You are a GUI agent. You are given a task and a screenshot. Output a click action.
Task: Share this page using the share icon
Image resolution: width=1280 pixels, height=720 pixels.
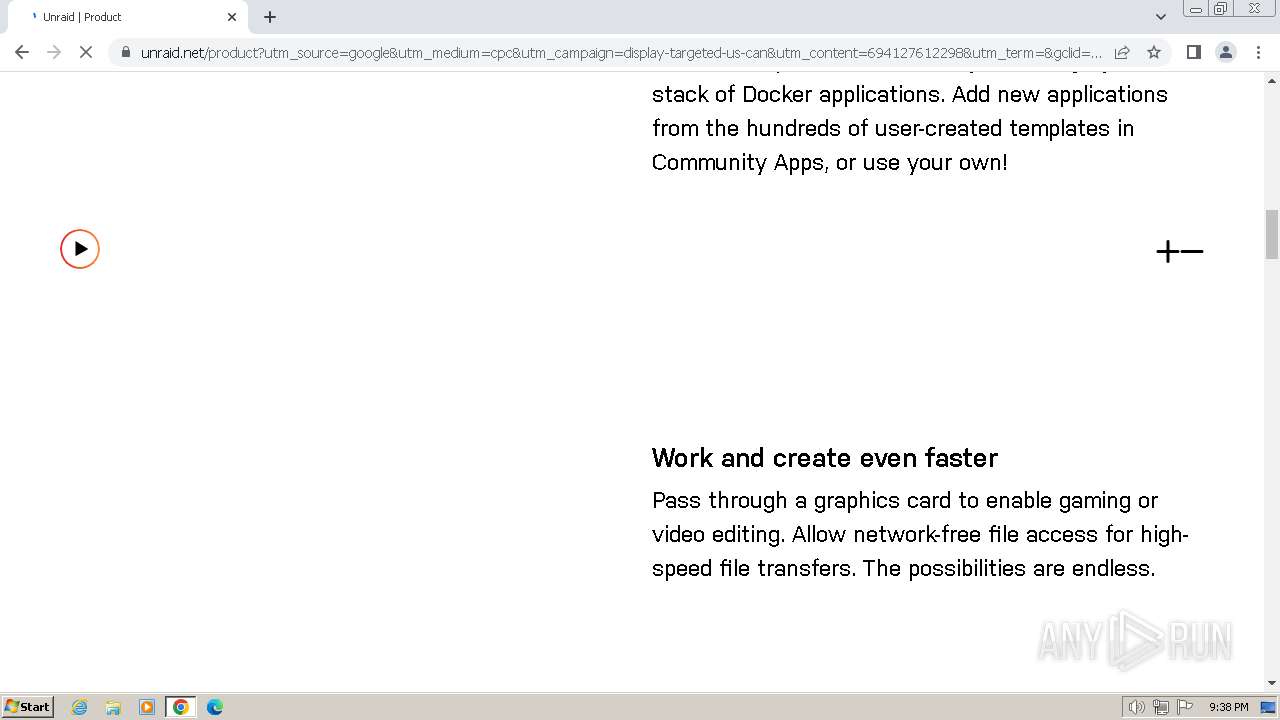pos(1122,52)
